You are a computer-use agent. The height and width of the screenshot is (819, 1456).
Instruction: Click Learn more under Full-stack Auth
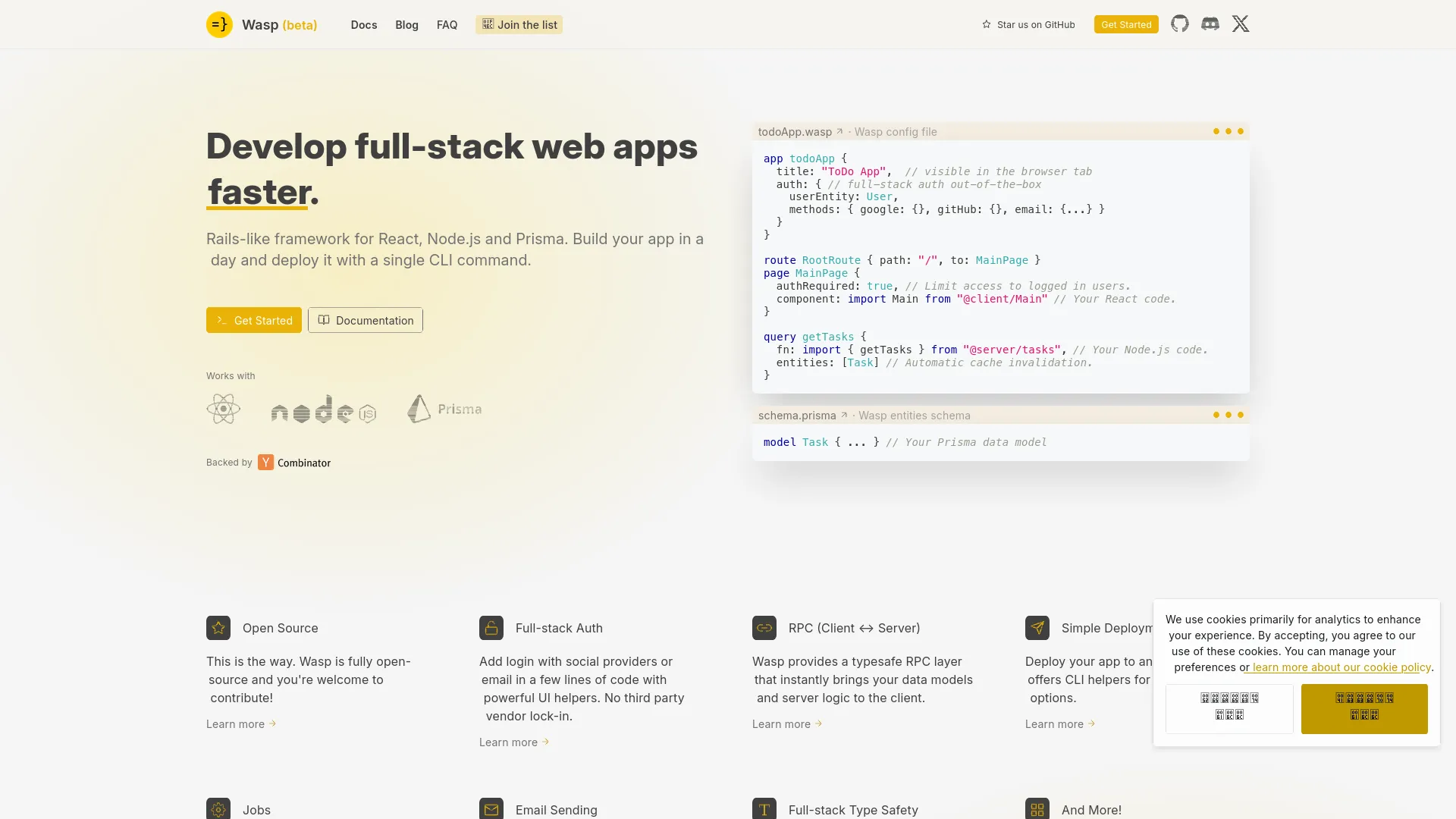pos(514,742)
